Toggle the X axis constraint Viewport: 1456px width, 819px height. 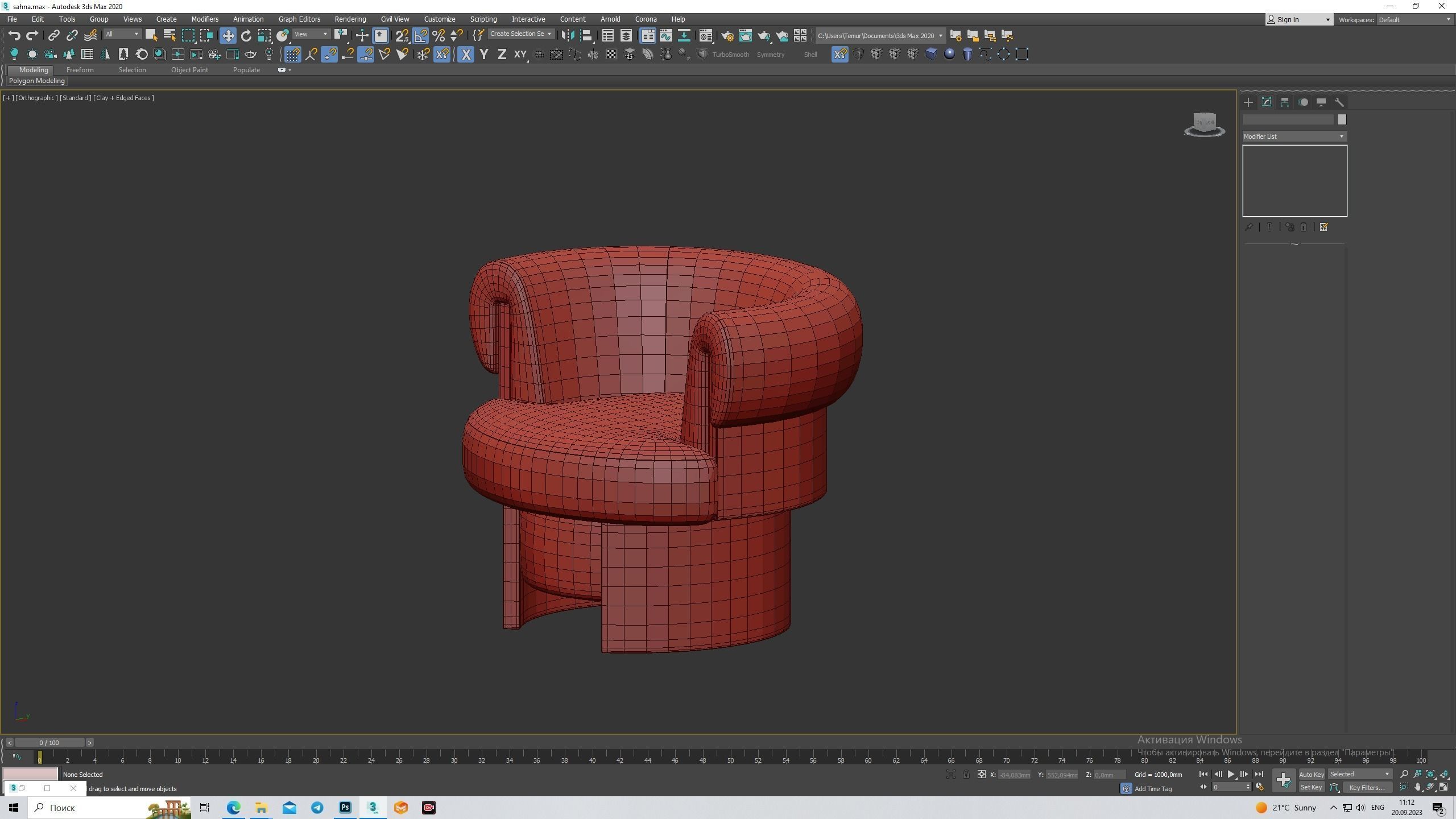pos(466,55)
